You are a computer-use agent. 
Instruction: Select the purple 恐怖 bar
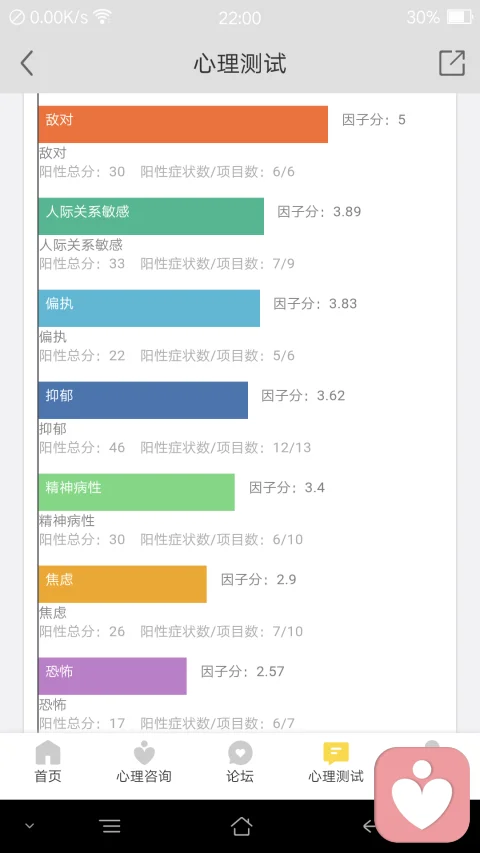[x=113, y=676]
